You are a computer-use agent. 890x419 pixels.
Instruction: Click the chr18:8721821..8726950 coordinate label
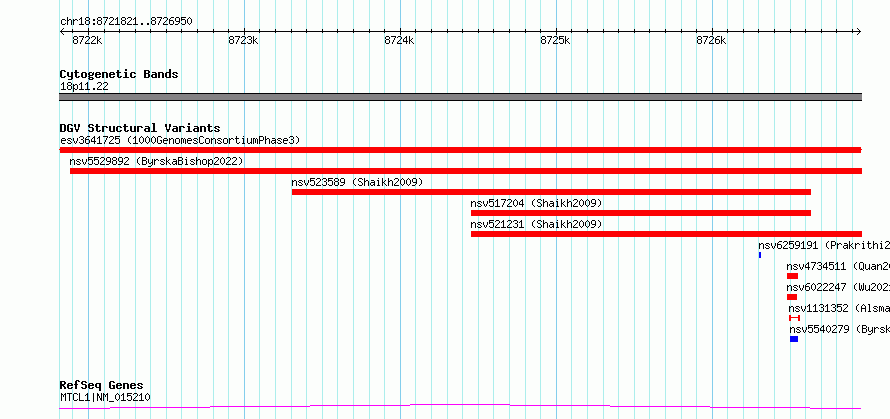(126, 22)
